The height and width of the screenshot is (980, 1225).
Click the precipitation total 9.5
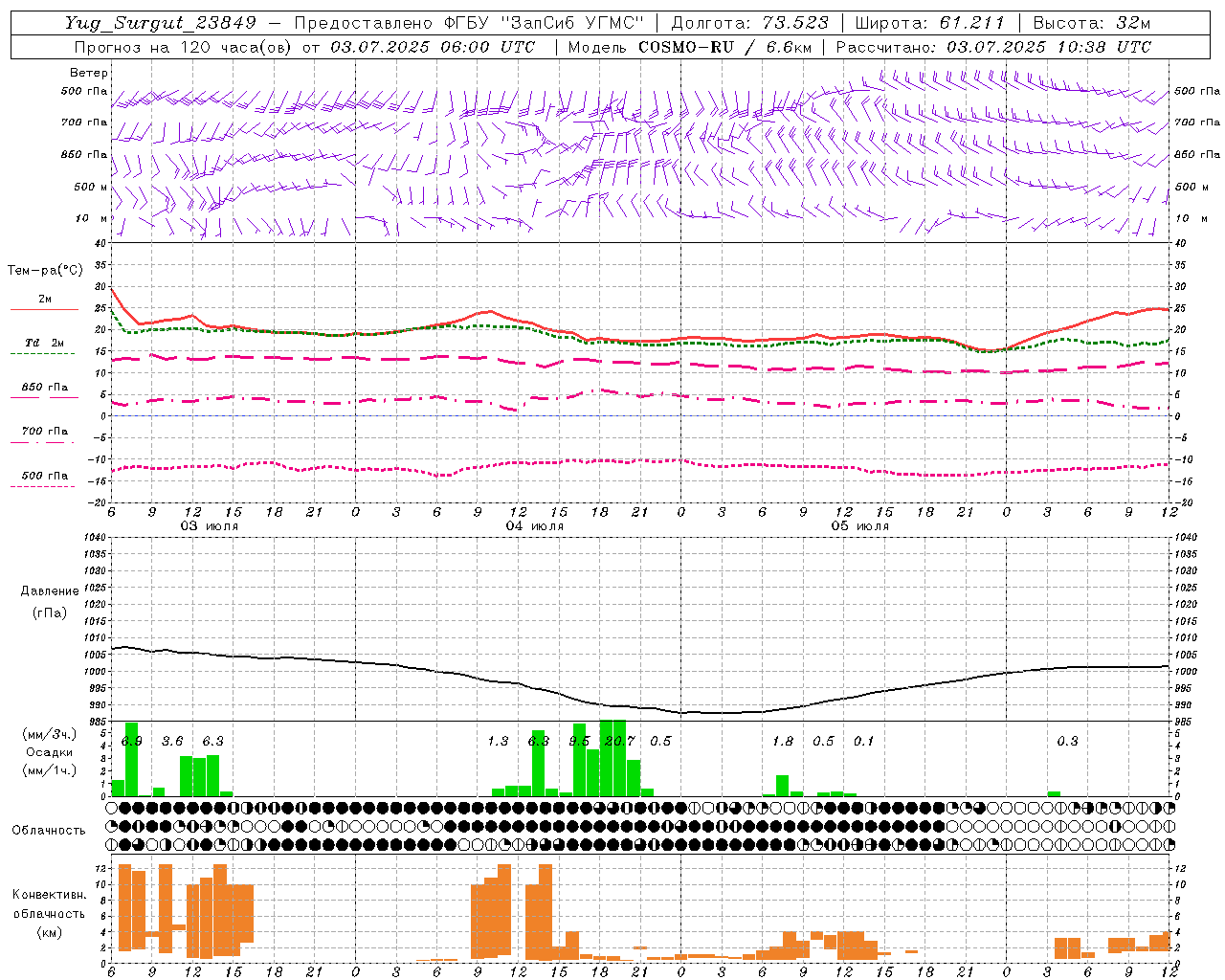click(x=579, y=741)
